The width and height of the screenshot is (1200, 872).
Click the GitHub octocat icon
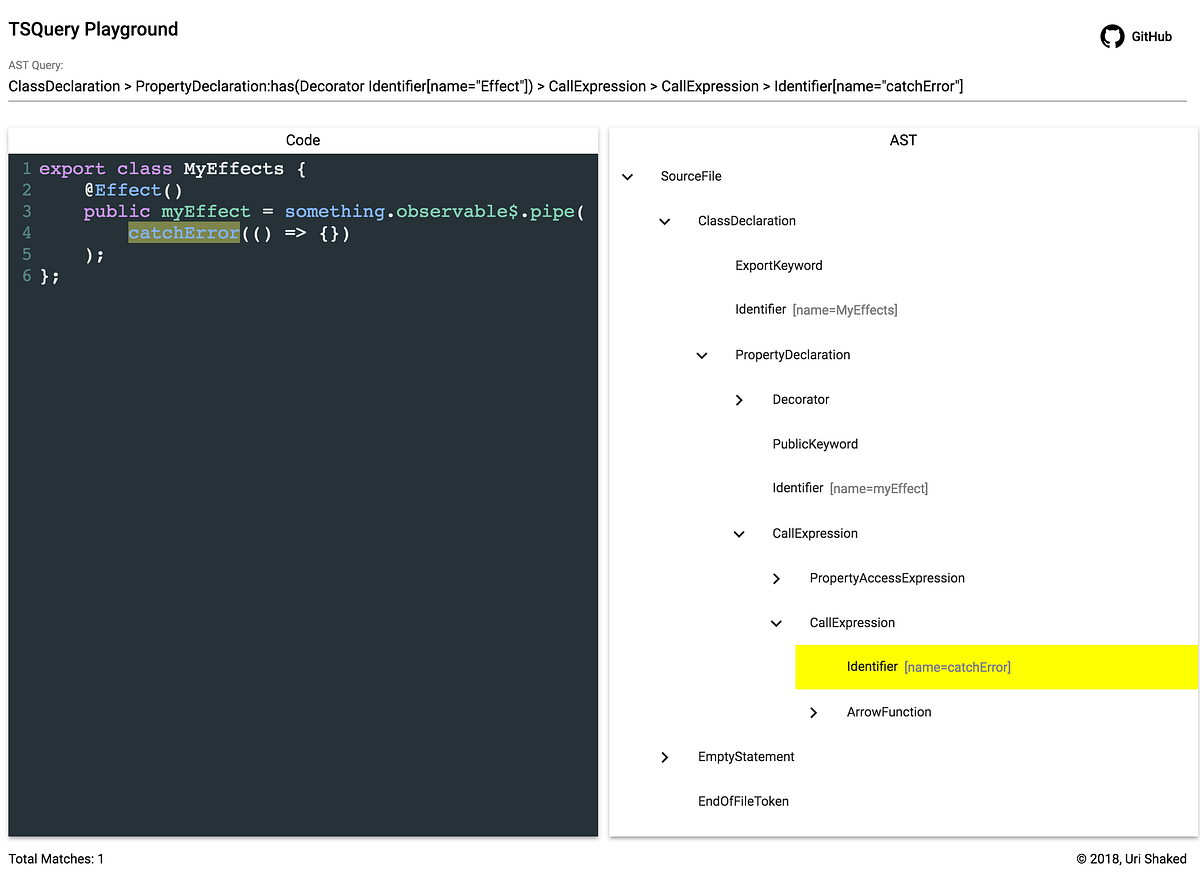point(1112,36)
